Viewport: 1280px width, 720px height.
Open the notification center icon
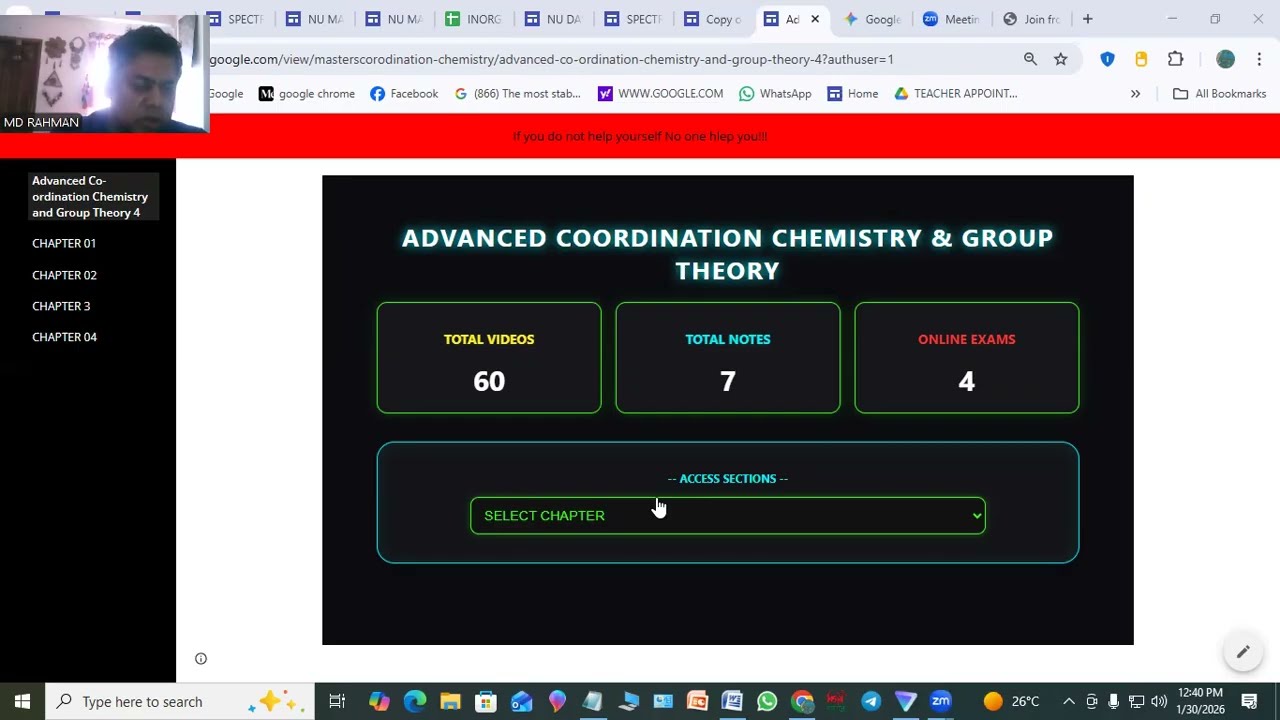coord(1249,701)
